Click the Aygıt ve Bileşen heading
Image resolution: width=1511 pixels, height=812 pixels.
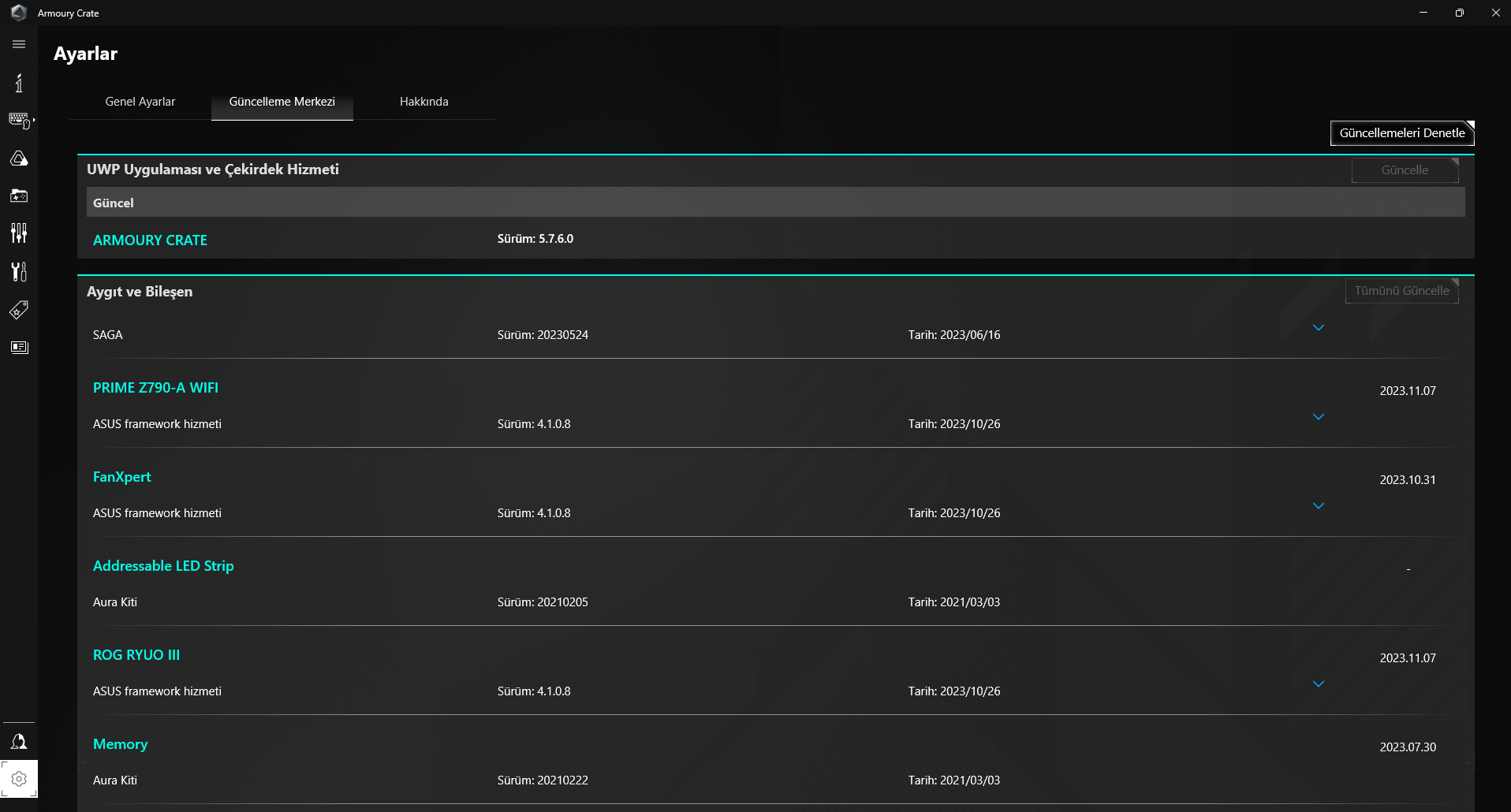click(x=140, y=292)
